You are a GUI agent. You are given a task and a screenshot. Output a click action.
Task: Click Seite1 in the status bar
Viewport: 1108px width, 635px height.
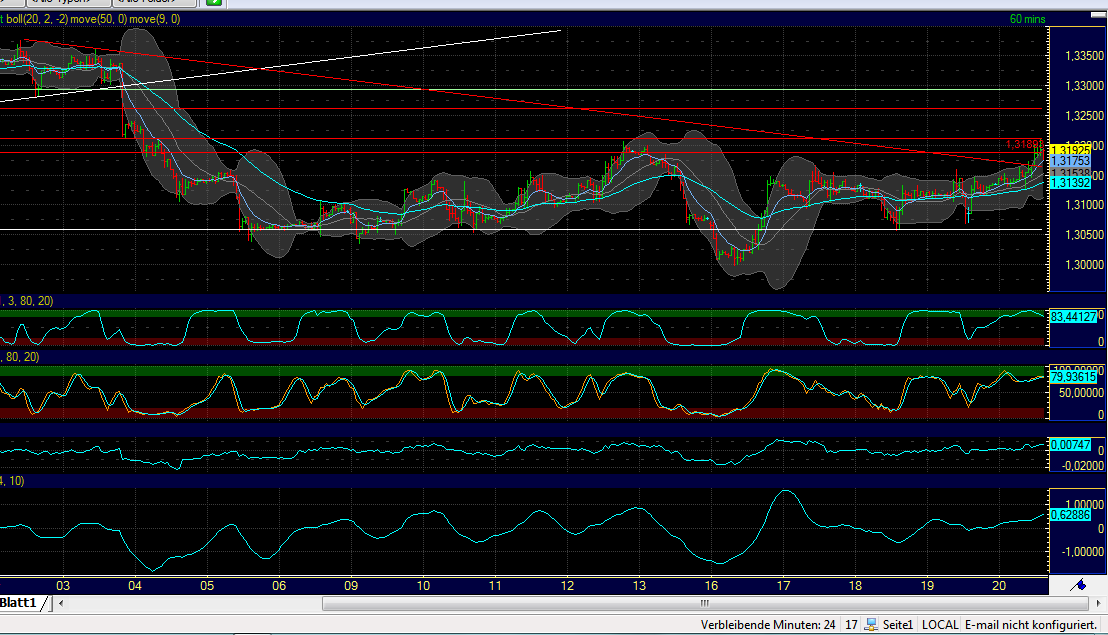point(897,624)
